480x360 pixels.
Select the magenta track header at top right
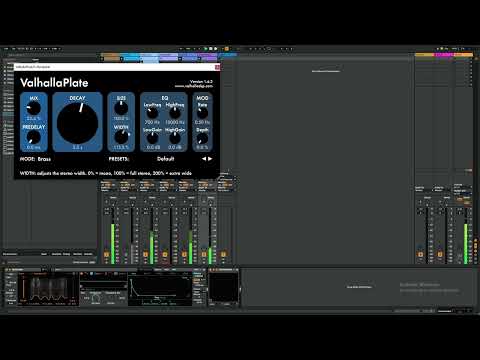pos(444,54)
